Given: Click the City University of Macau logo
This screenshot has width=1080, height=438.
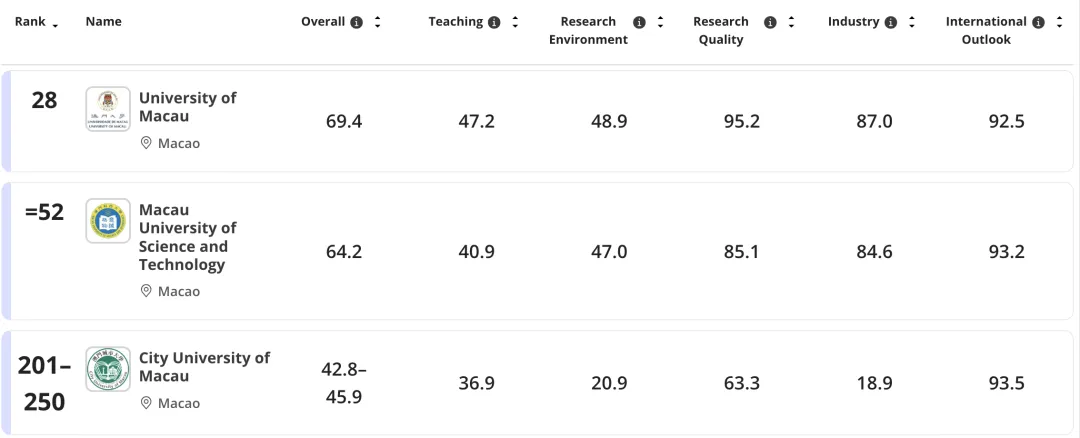Looking at the screenshot, I should click(108, 369).
